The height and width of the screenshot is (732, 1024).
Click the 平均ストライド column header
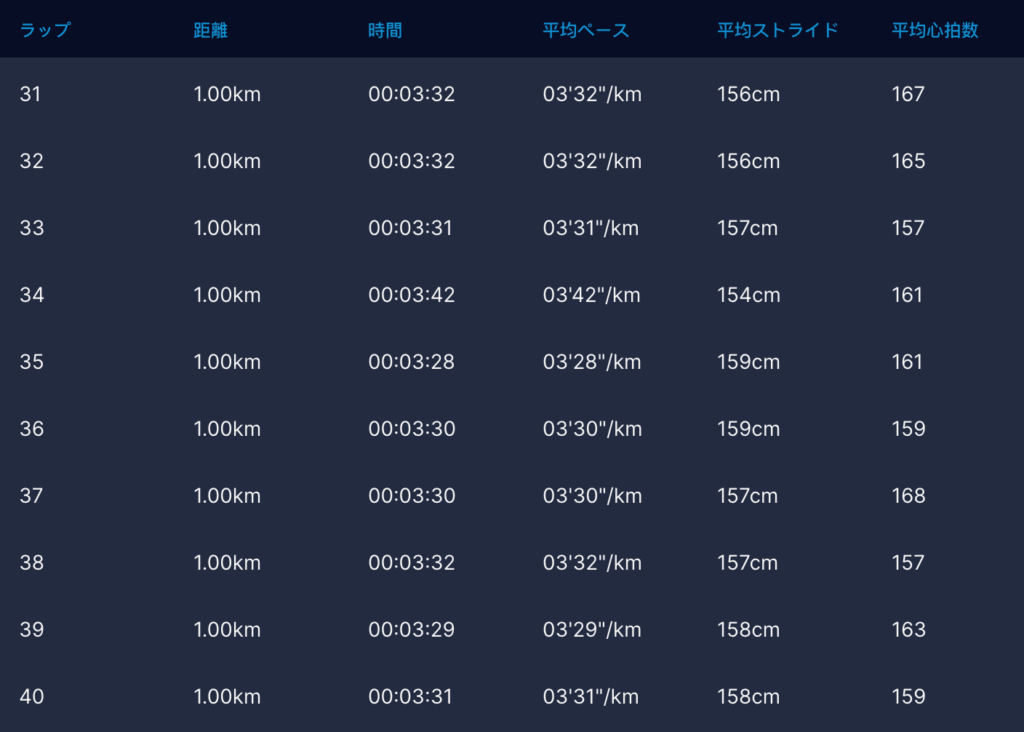pyautogui.click(x=777, y=30)
